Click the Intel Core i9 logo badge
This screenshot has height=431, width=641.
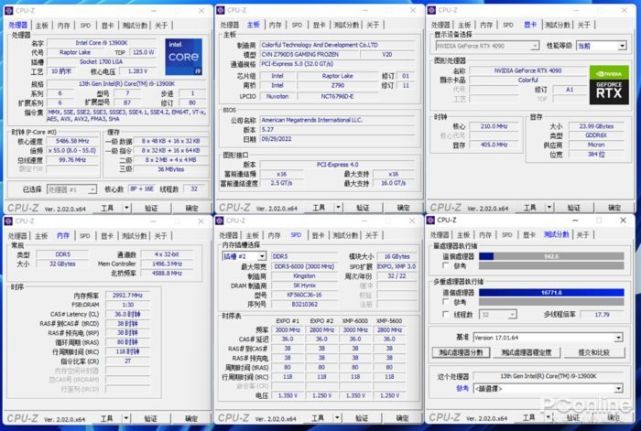[x=184, y=57]
